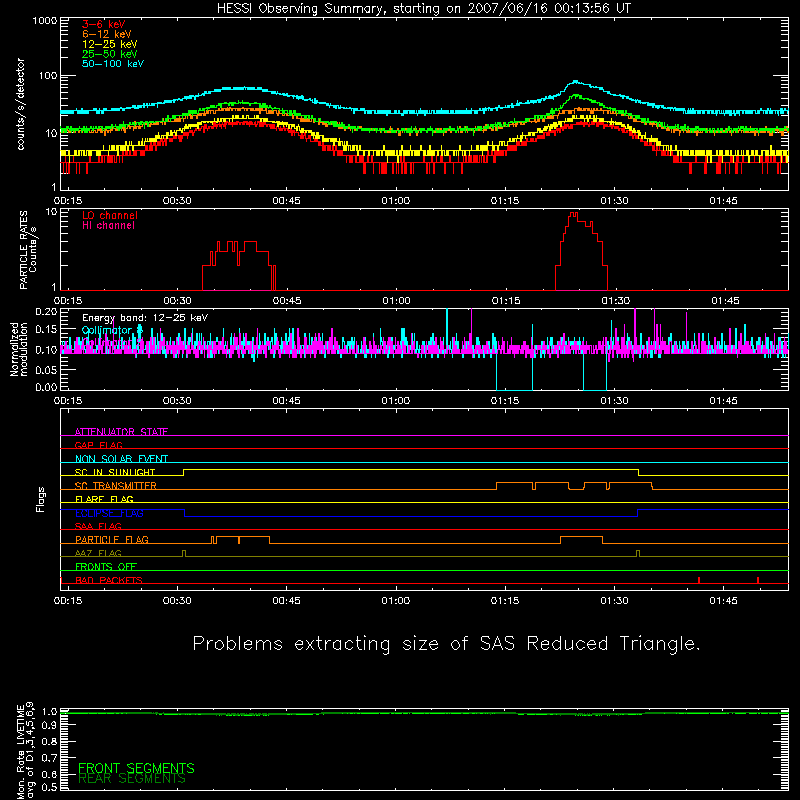800x800 pixels.
Task: Select the LO channel legend label
Action: click(x=110, y=215)
